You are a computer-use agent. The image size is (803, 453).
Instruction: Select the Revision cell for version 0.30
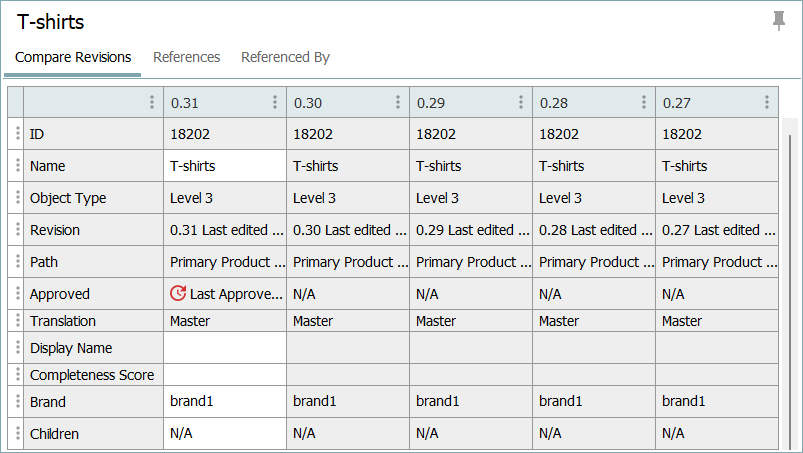347,230
